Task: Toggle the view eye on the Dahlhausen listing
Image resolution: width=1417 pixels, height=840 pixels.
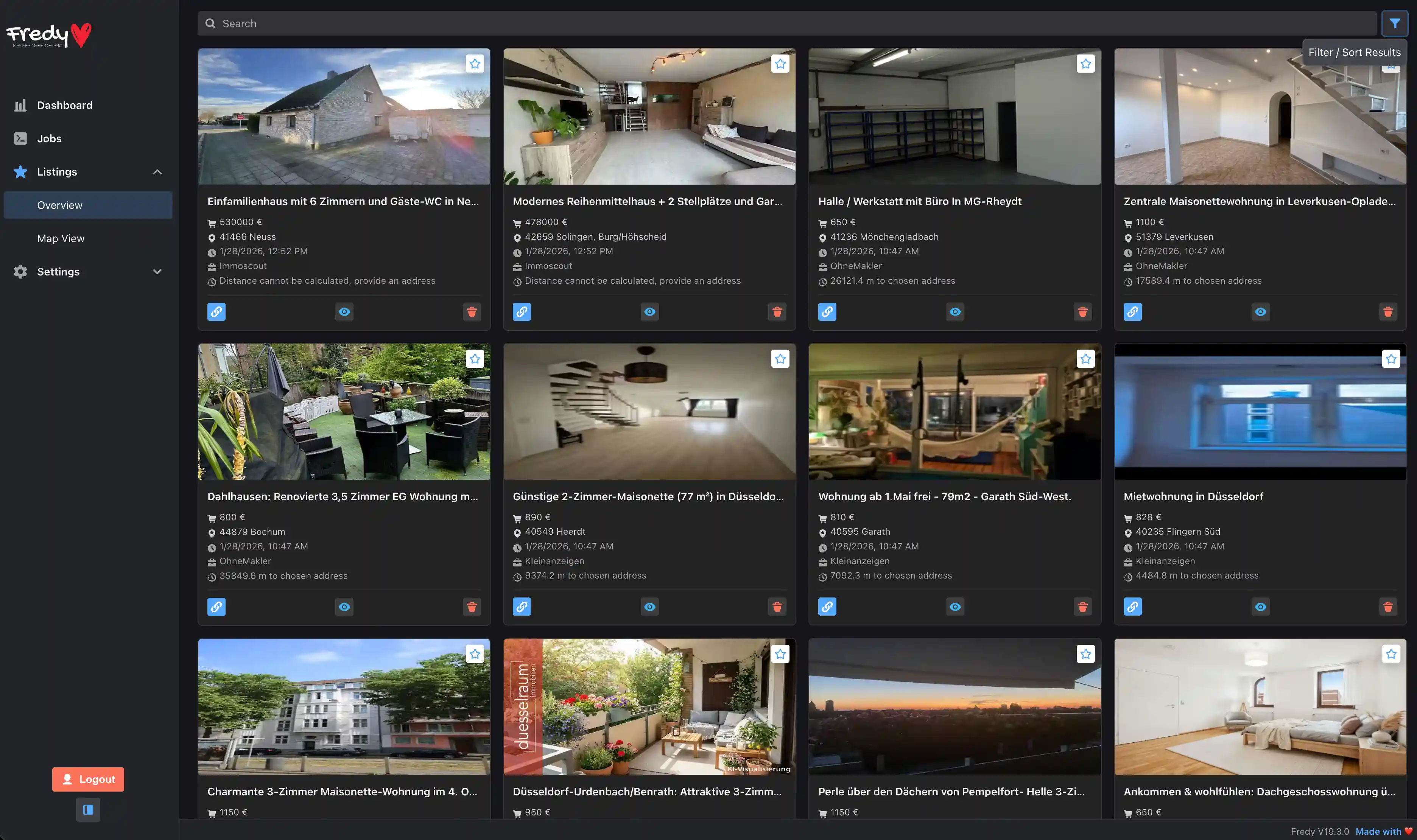Action: (344, 606)
